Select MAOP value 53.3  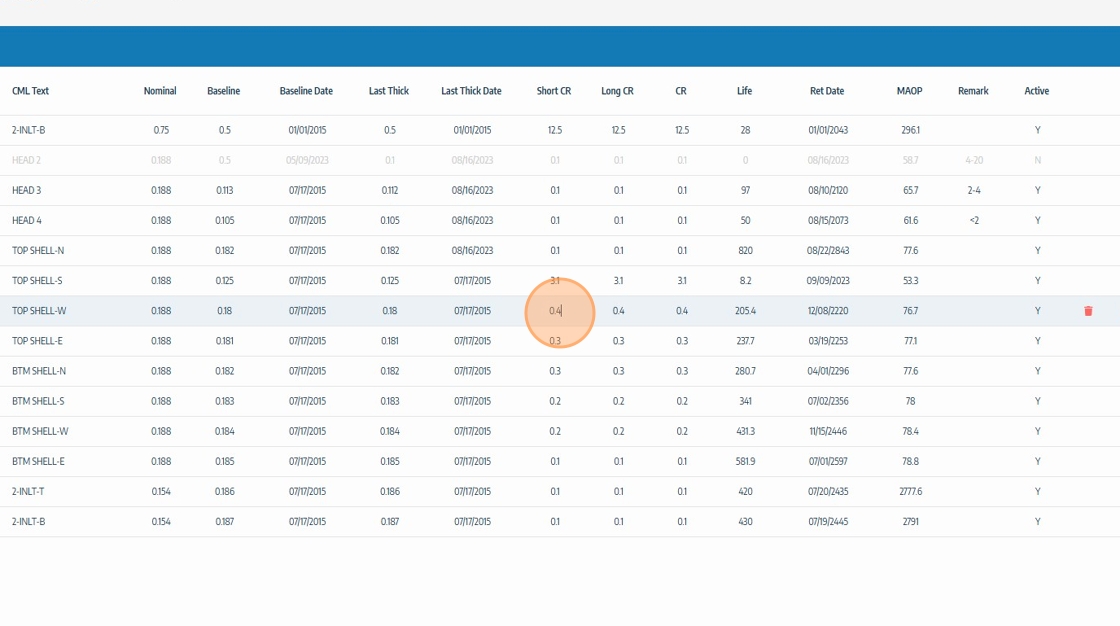tap(910, 280)
